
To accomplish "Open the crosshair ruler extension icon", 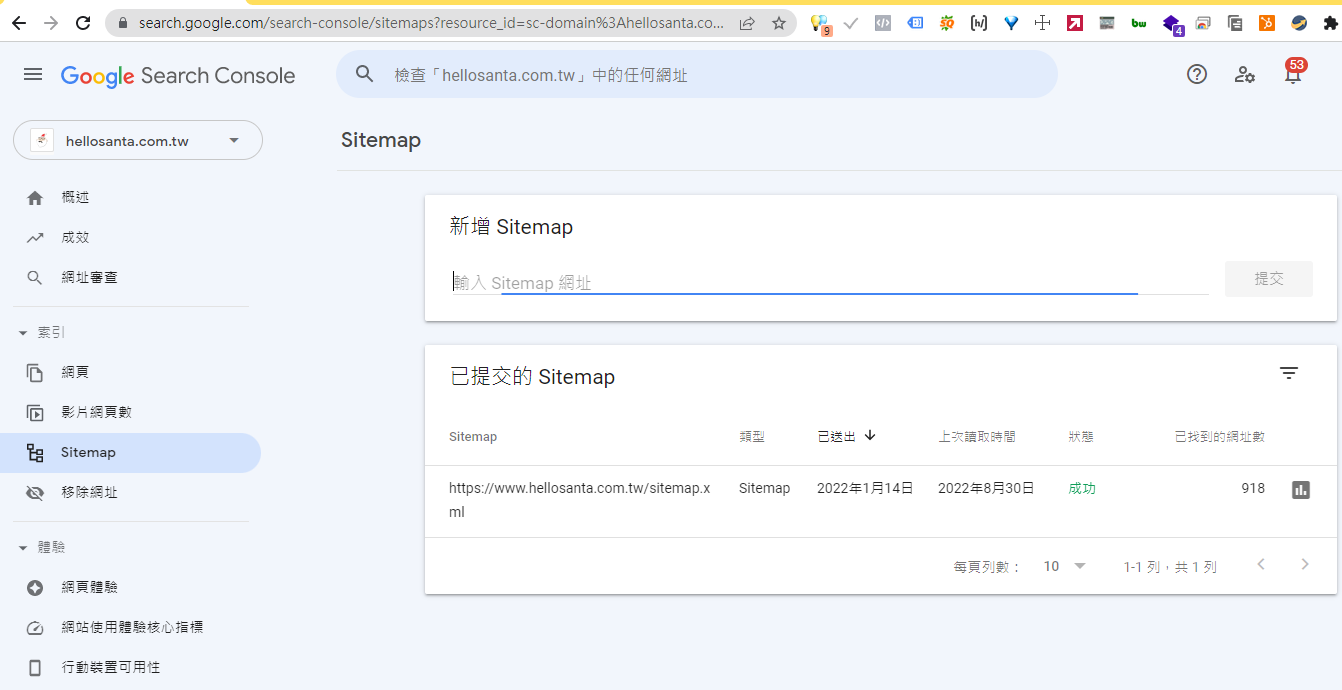I will (x=1043, y=23).
